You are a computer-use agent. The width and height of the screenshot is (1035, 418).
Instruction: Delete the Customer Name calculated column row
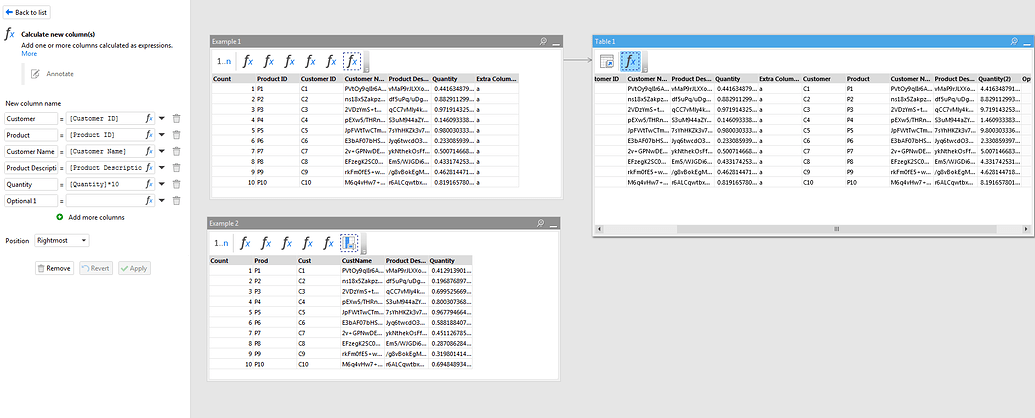[x=176, y=151]
